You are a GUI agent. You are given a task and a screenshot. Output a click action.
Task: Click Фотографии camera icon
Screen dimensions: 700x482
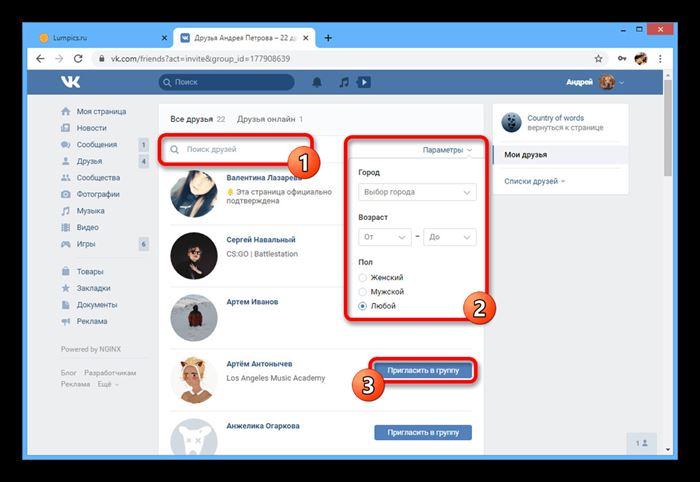[66, 194]
